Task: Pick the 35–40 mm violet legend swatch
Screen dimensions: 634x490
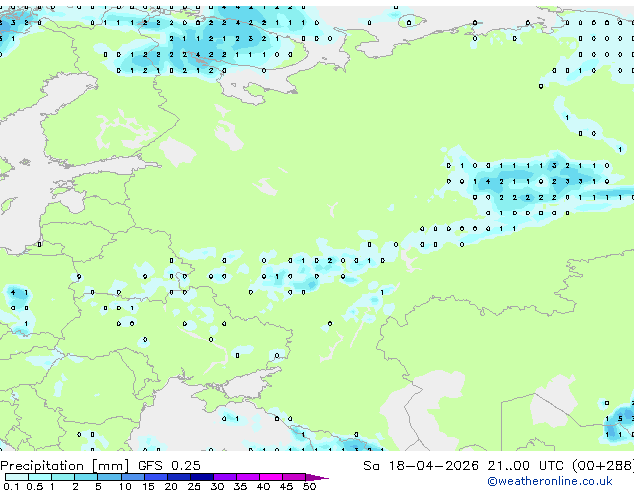Action: click(x=248, y=477)
